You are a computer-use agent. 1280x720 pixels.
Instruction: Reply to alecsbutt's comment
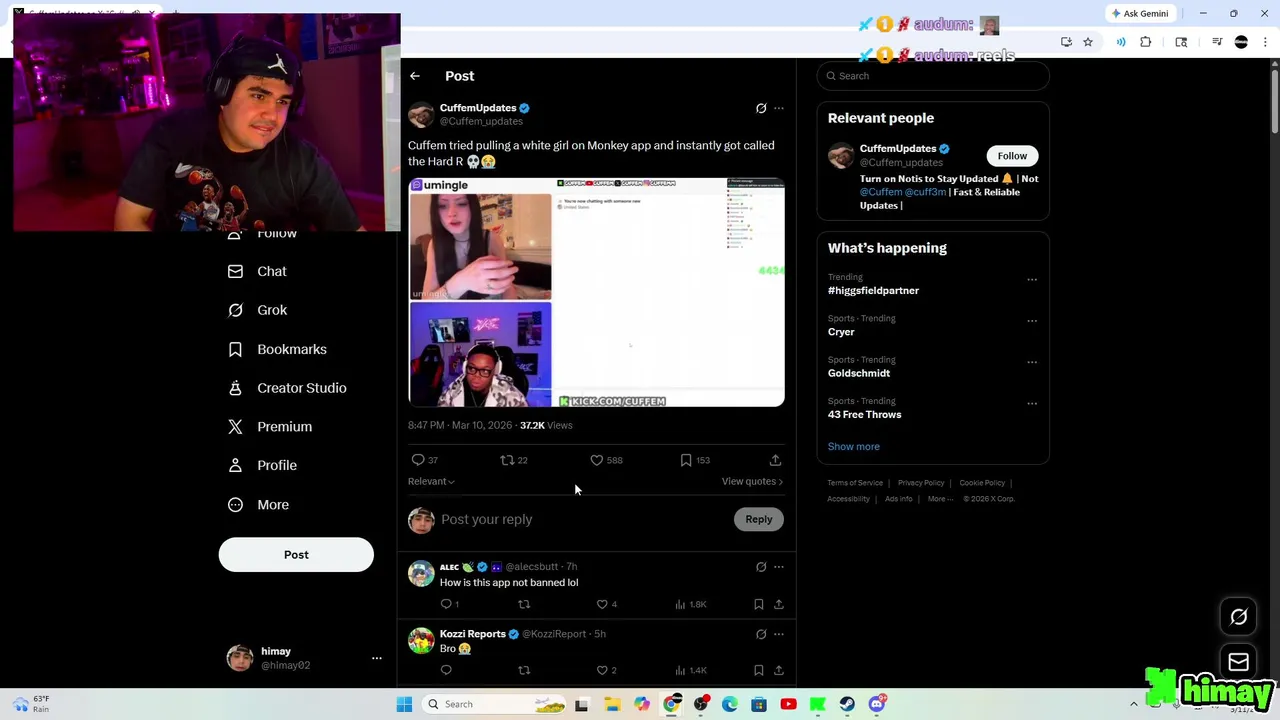pos(446,604)
